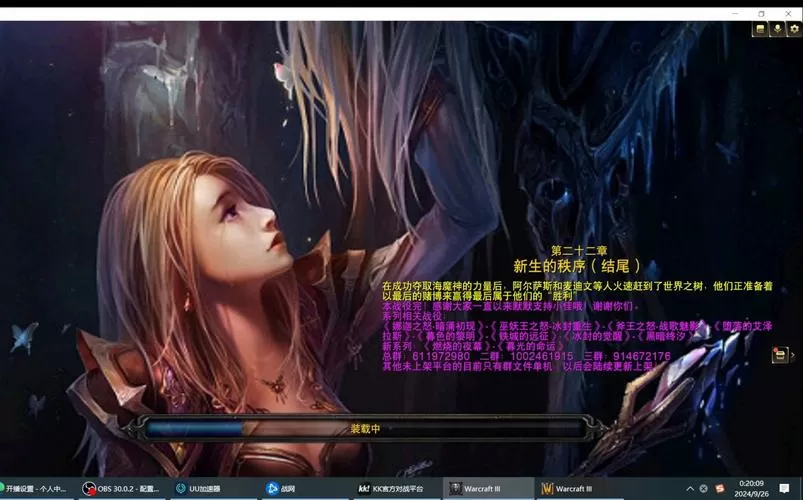
Task: Click the yellow panel icon beside microphone
Action: [x=760, y=29]
